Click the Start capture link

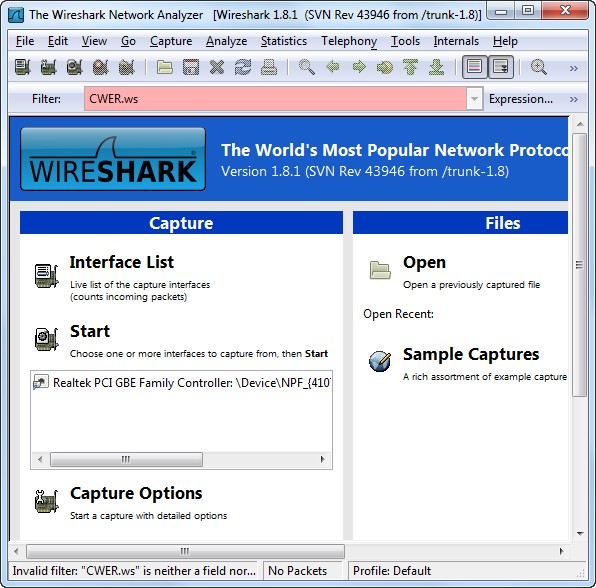[90, 331]
